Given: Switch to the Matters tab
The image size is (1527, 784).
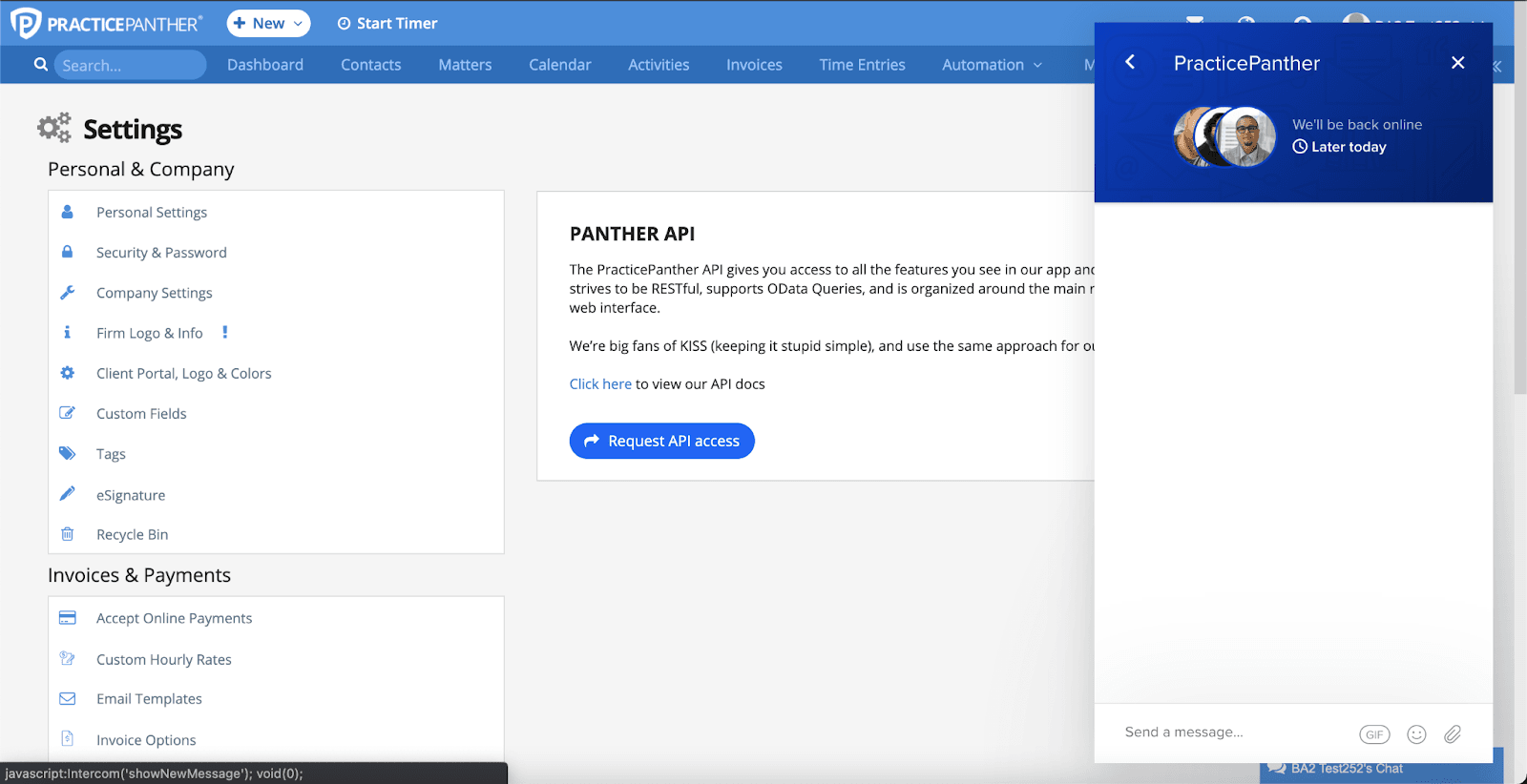Looking at the screenshot, I should point(465,65).
